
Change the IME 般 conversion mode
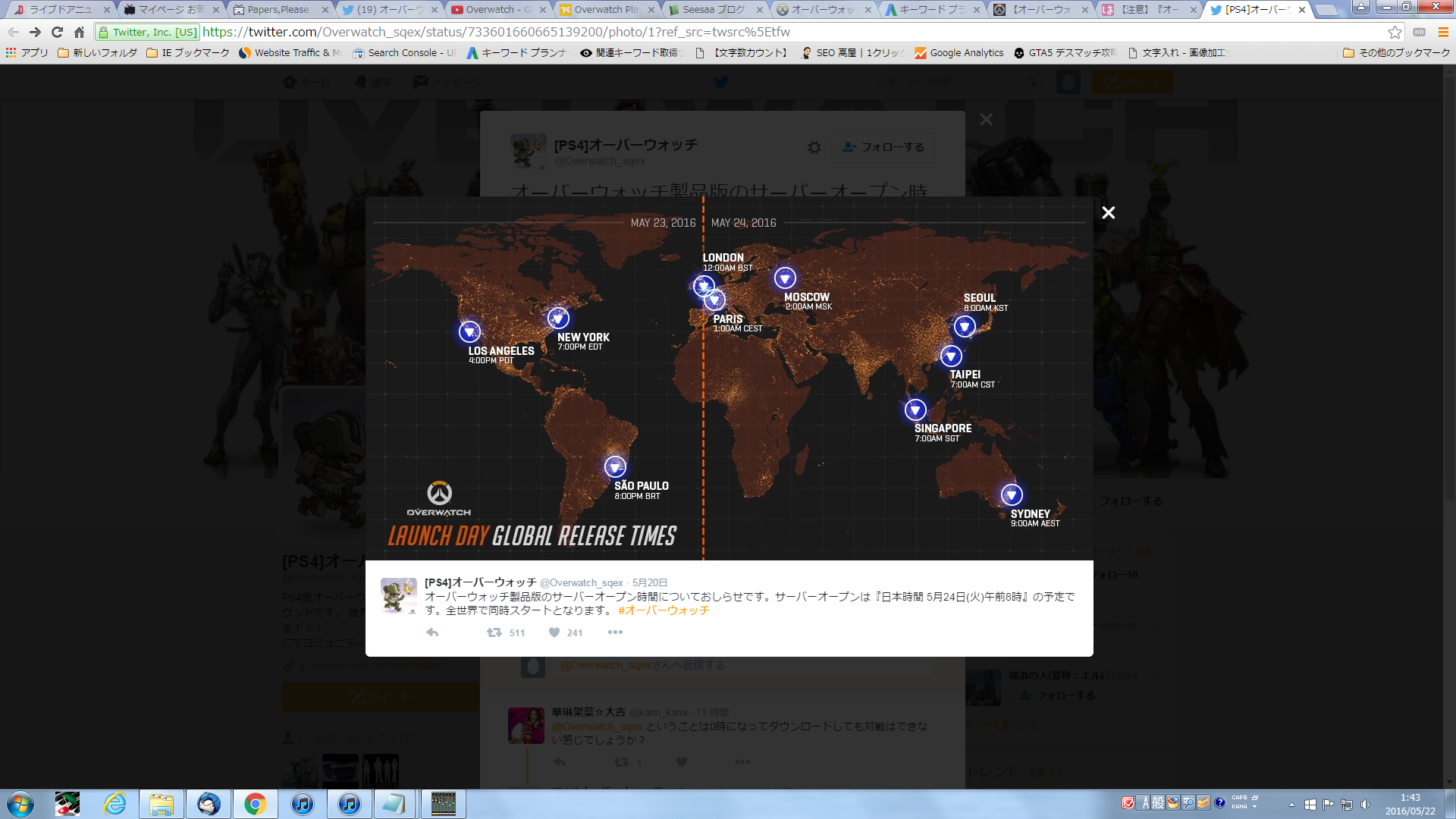point(1158,802)
